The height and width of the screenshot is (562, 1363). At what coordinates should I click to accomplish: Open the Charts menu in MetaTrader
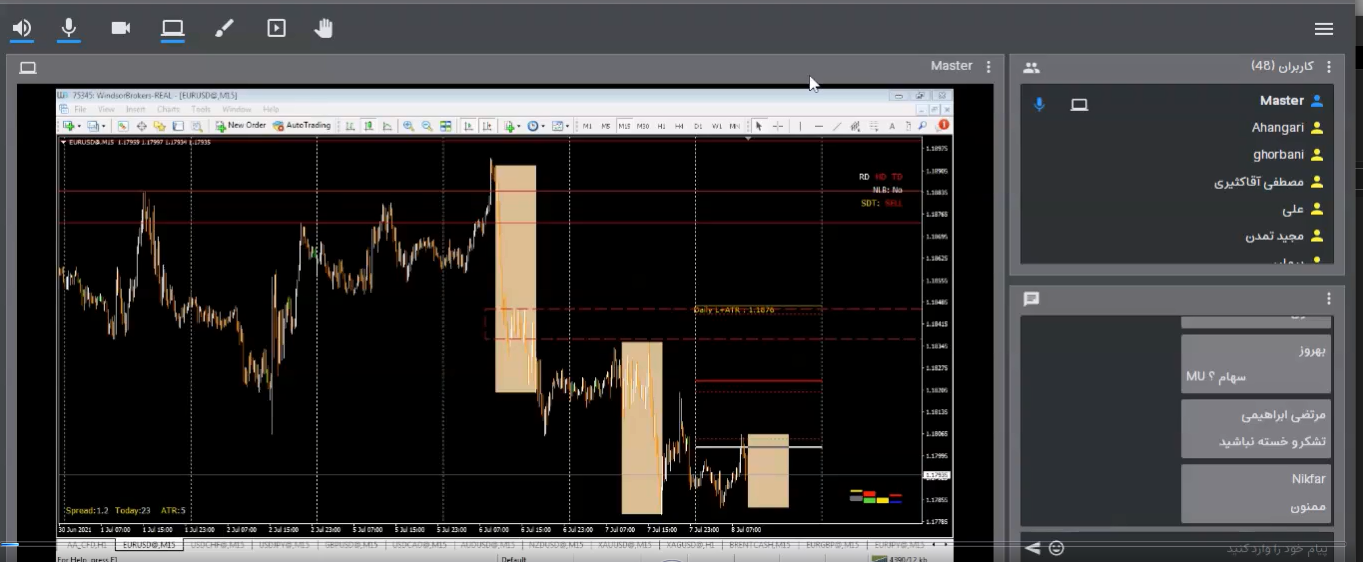point(168,109)
